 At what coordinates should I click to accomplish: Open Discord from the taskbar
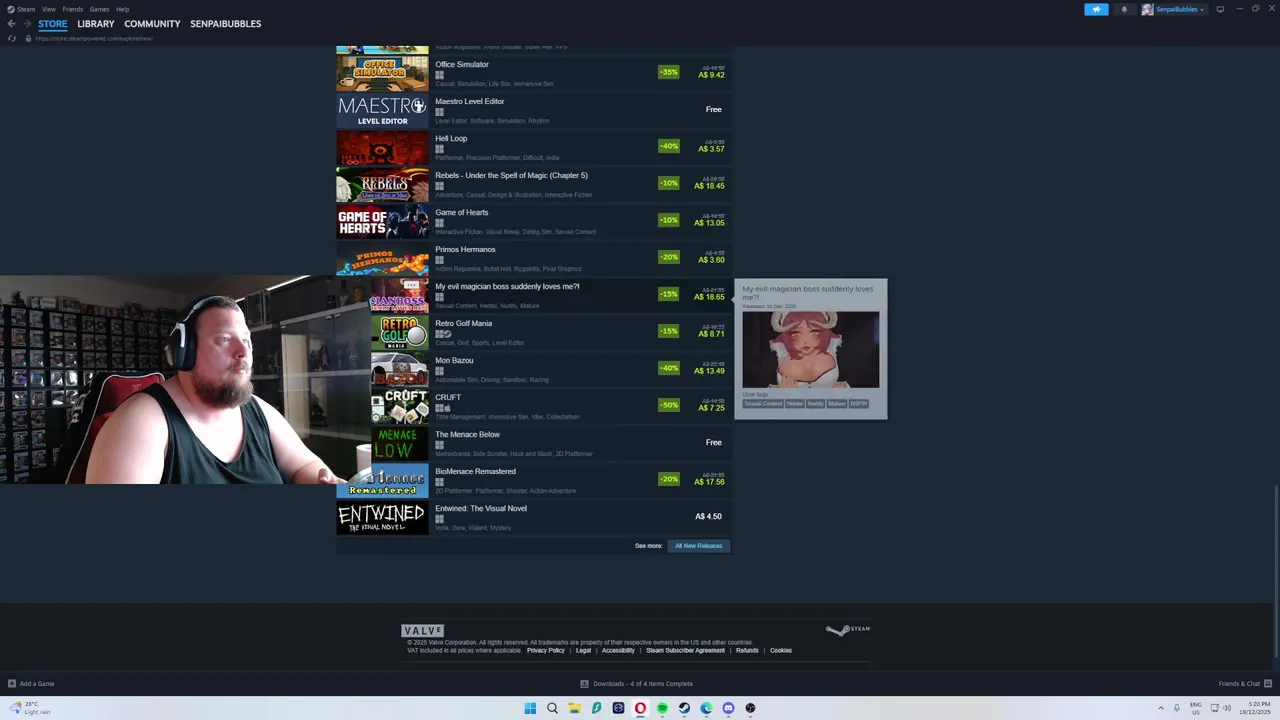click(x=728, y=708)
